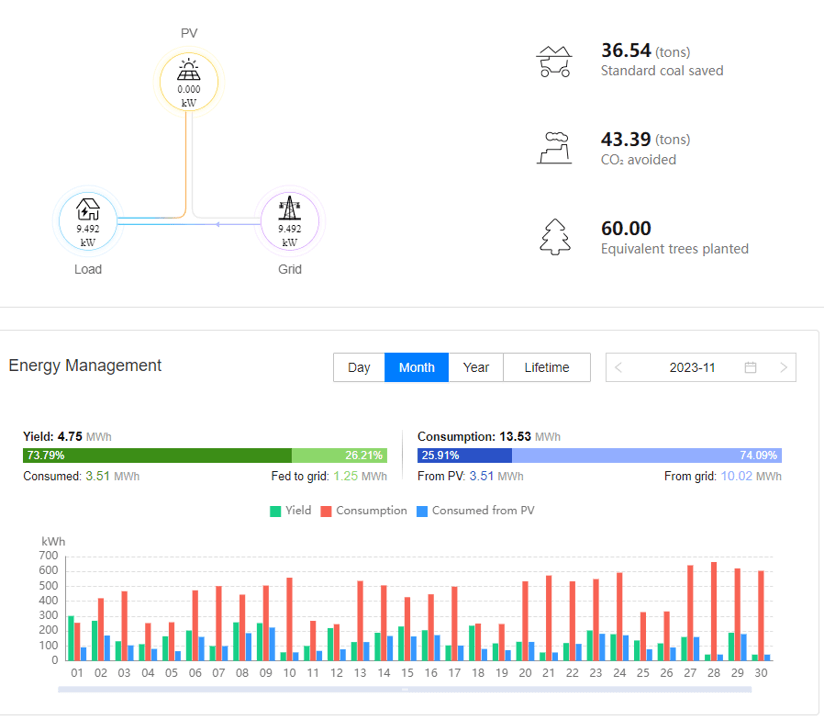Click the chart horizontal scrollbar
This screenshot has height=720, width=824.
(405, 689)
